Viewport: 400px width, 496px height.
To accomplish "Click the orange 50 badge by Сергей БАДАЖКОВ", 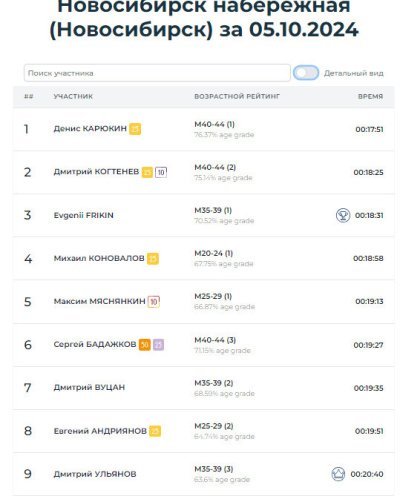I will pyautogui.click(x=145, y=345).
